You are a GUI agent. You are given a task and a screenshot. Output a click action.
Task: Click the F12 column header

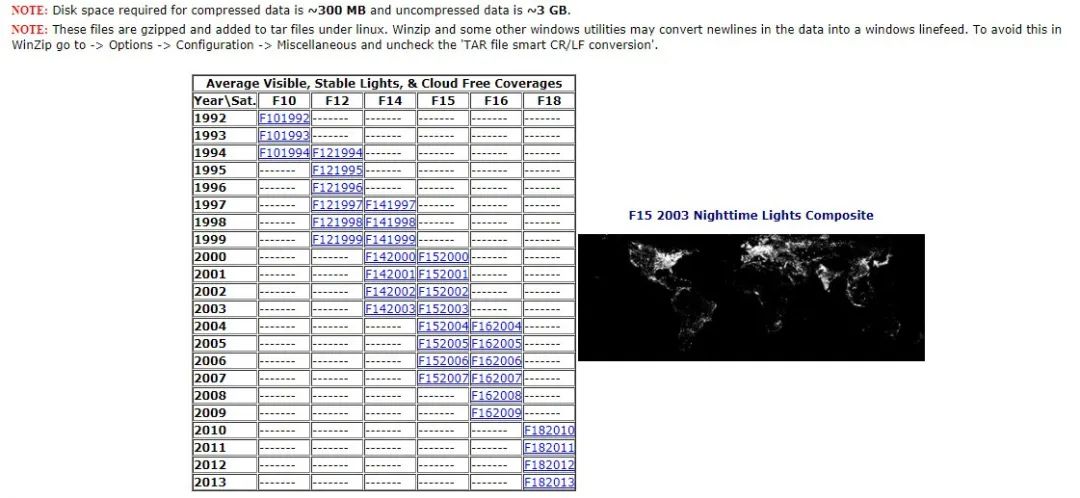(x=338, y=101)
